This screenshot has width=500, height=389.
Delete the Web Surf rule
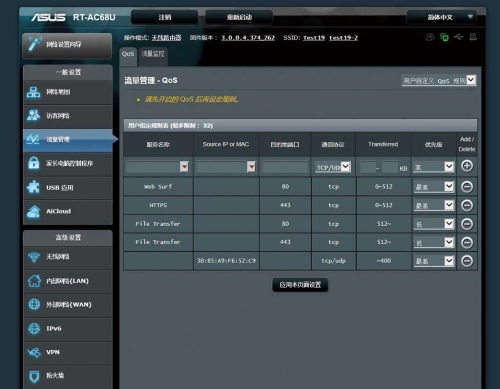(467, 187)
